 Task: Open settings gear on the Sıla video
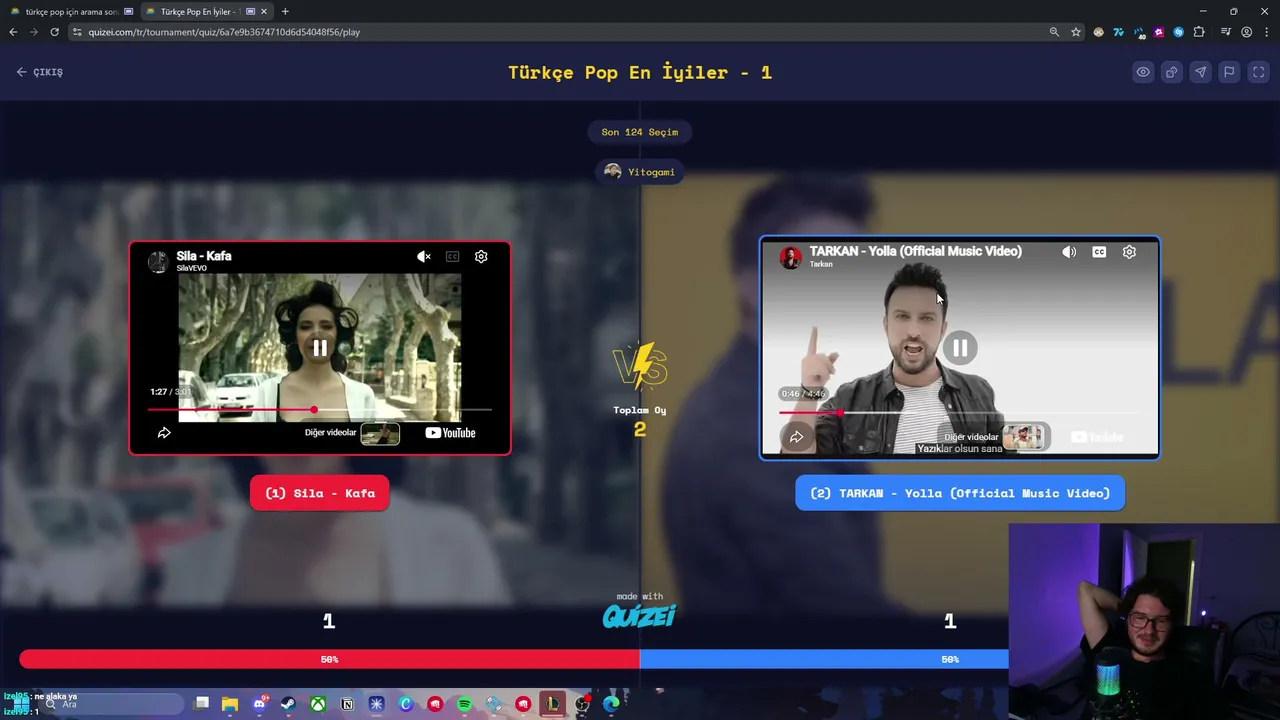pyautogui.click(x=481, y=257)
